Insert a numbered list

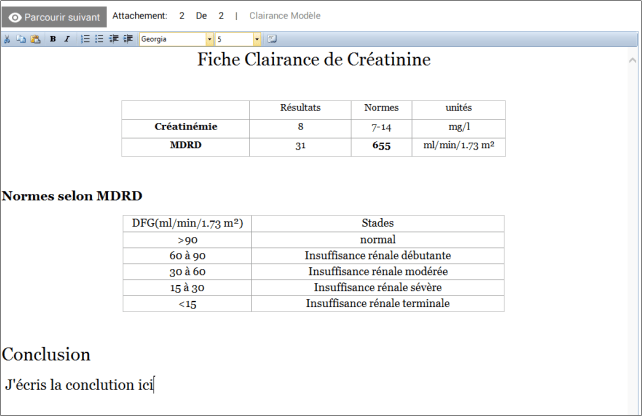click(x=85, y=39)
